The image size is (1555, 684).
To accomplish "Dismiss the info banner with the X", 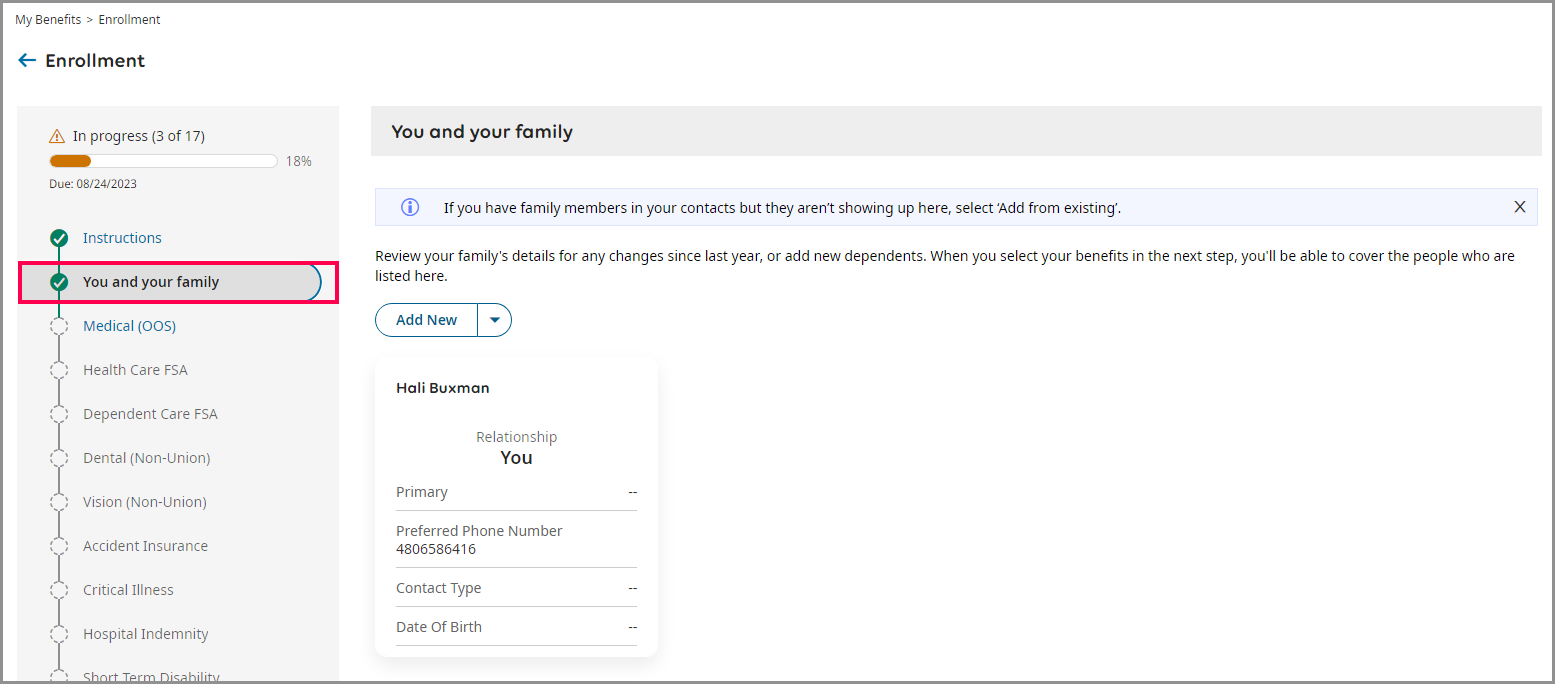I will coord(1520,207).
